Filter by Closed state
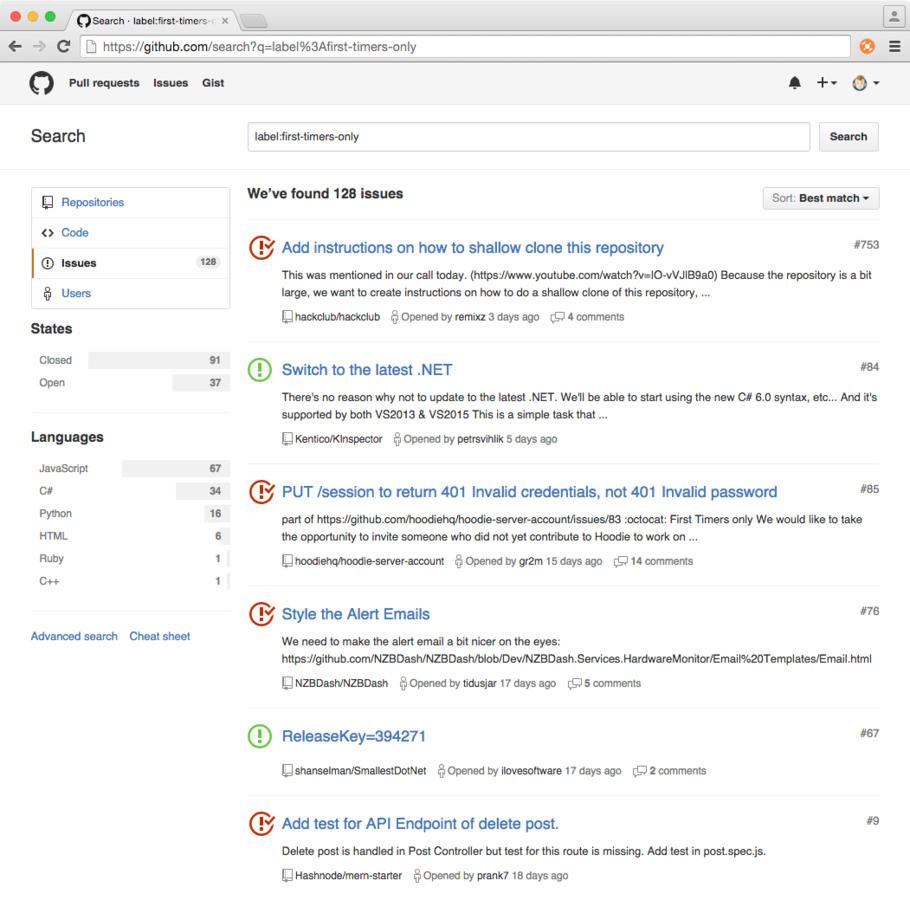The height and width of the screenshot is (900, 910). point(131,360)
